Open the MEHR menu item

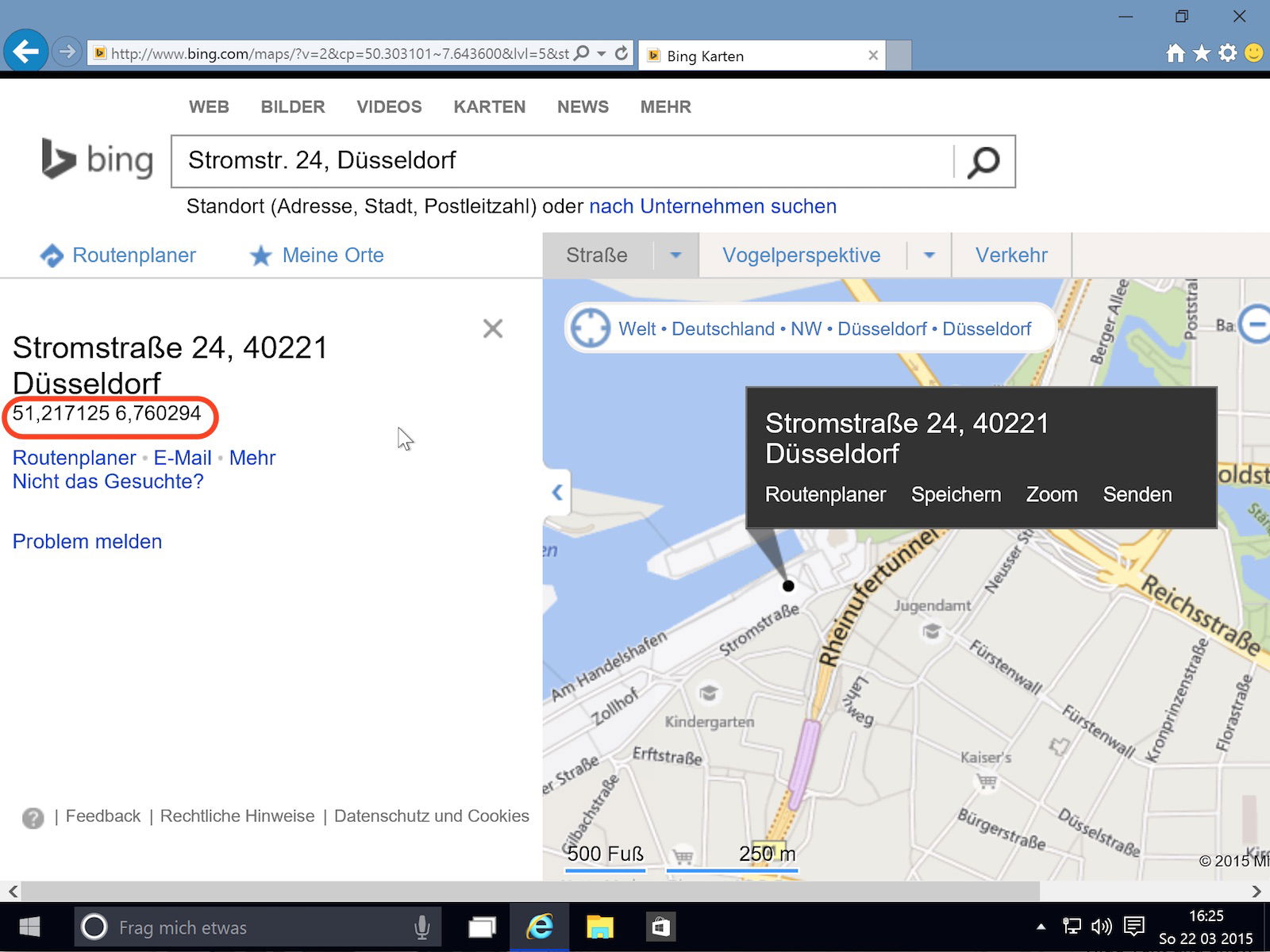[666, 107]
